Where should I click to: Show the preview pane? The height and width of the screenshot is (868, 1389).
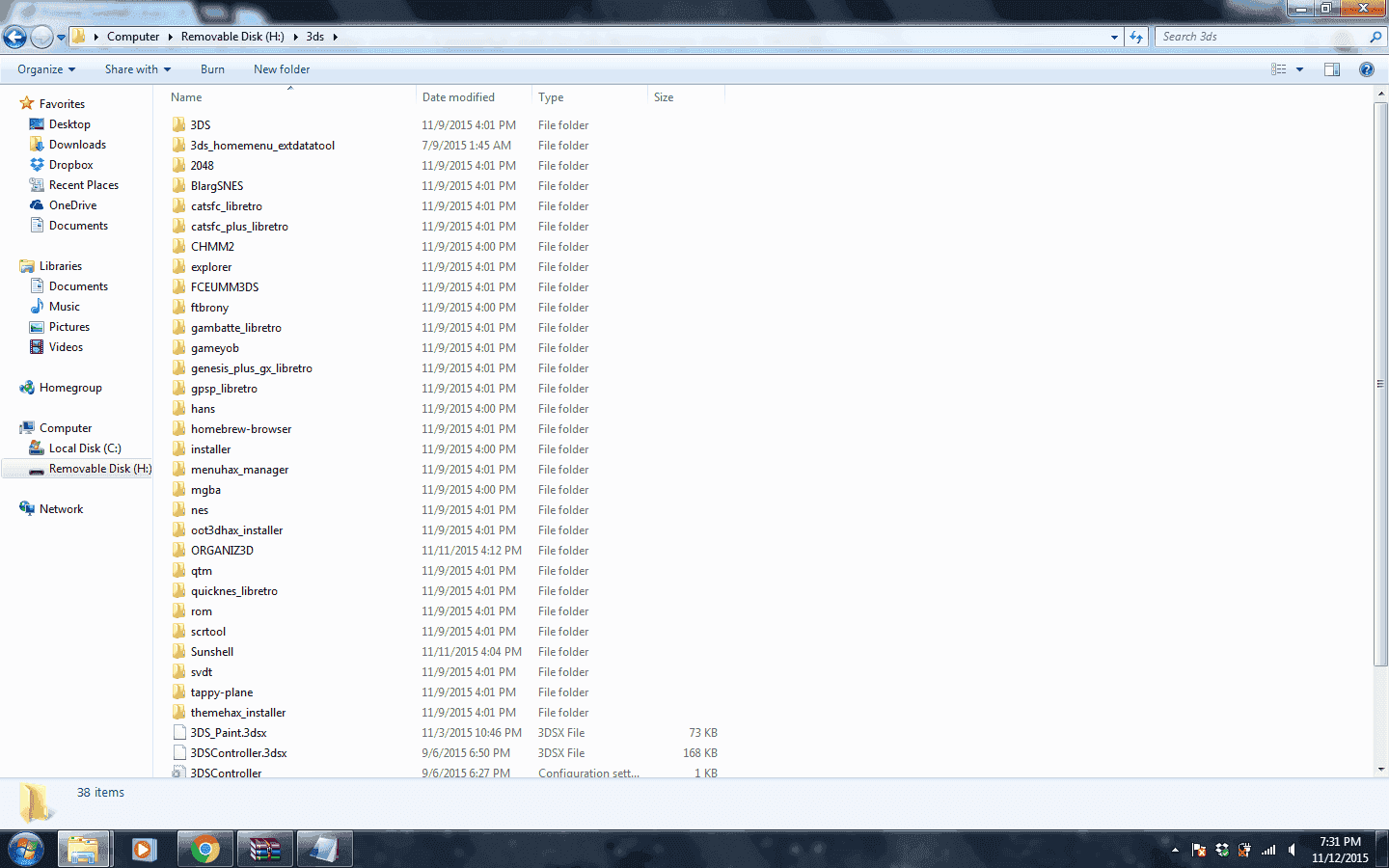pos(1332,69)
